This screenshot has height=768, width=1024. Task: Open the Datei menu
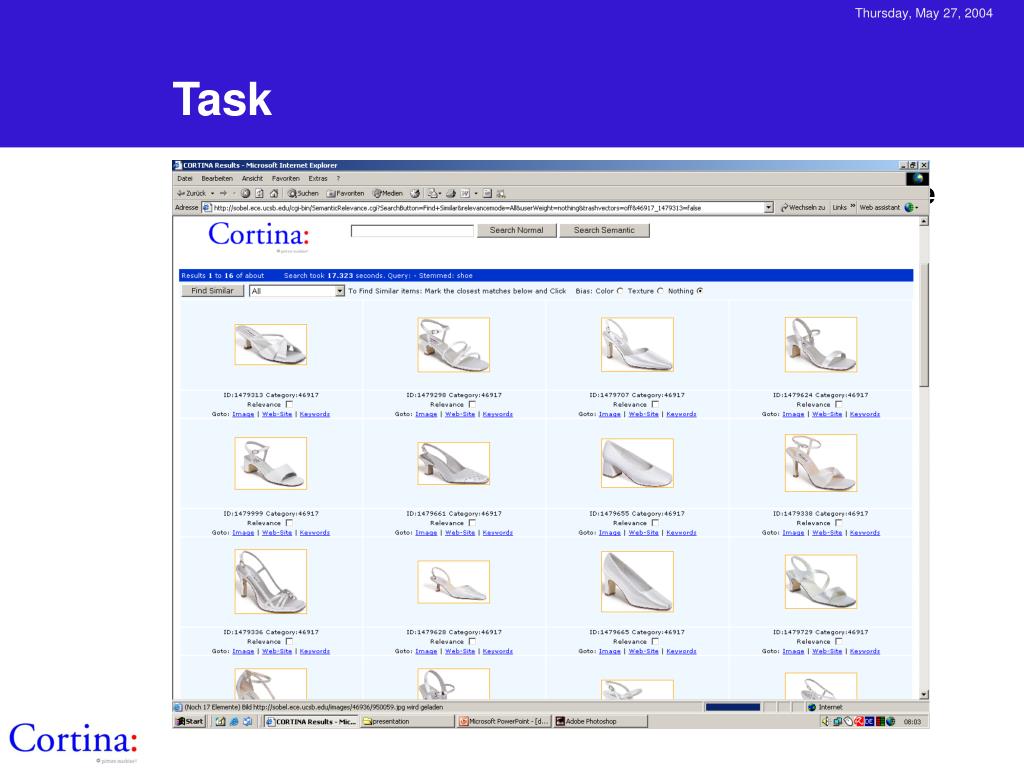[x=185, y=178]
